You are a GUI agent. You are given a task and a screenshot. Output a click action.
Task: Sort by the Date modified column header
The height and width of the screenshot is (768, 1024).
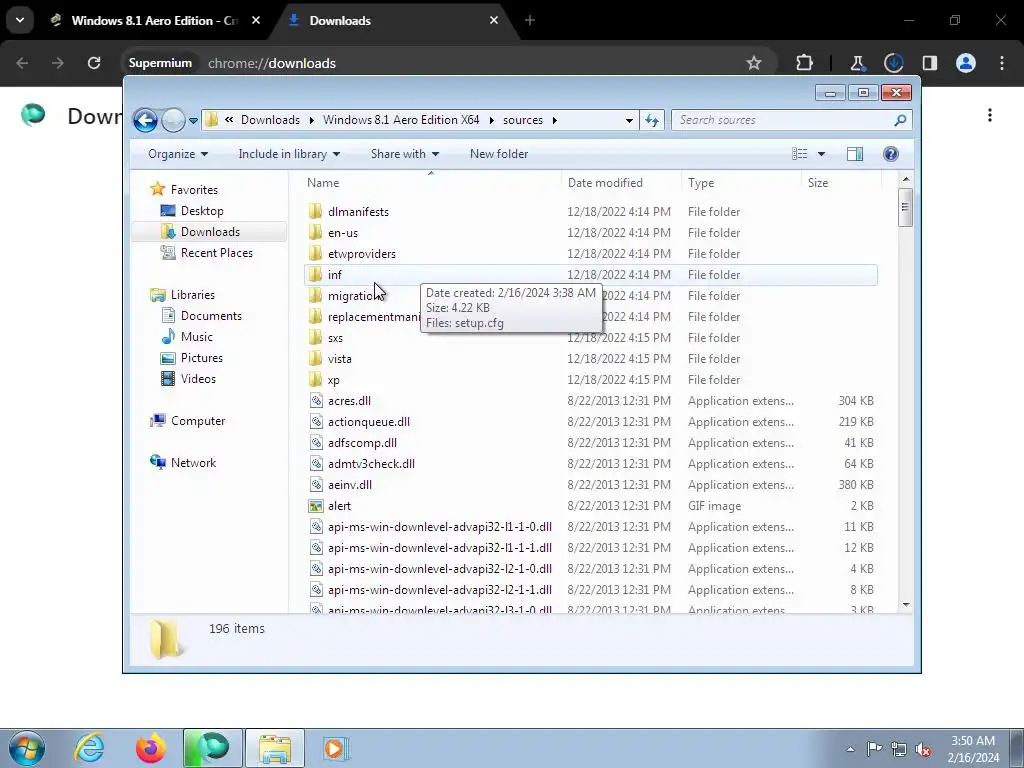(x=621, y=183)
